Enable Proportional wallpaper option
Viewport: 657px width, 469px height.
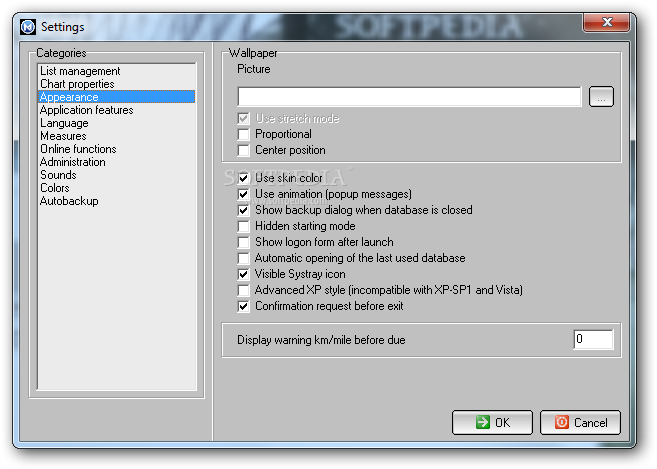[x=243, y=134]
